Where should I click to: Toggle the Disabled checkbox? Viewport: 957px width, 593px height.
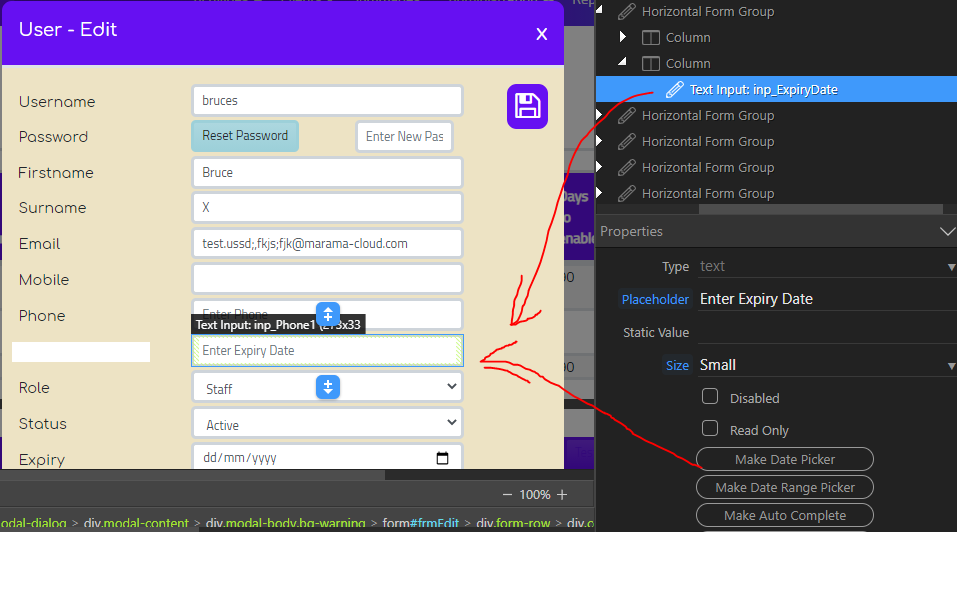click(x=710, y=397)
